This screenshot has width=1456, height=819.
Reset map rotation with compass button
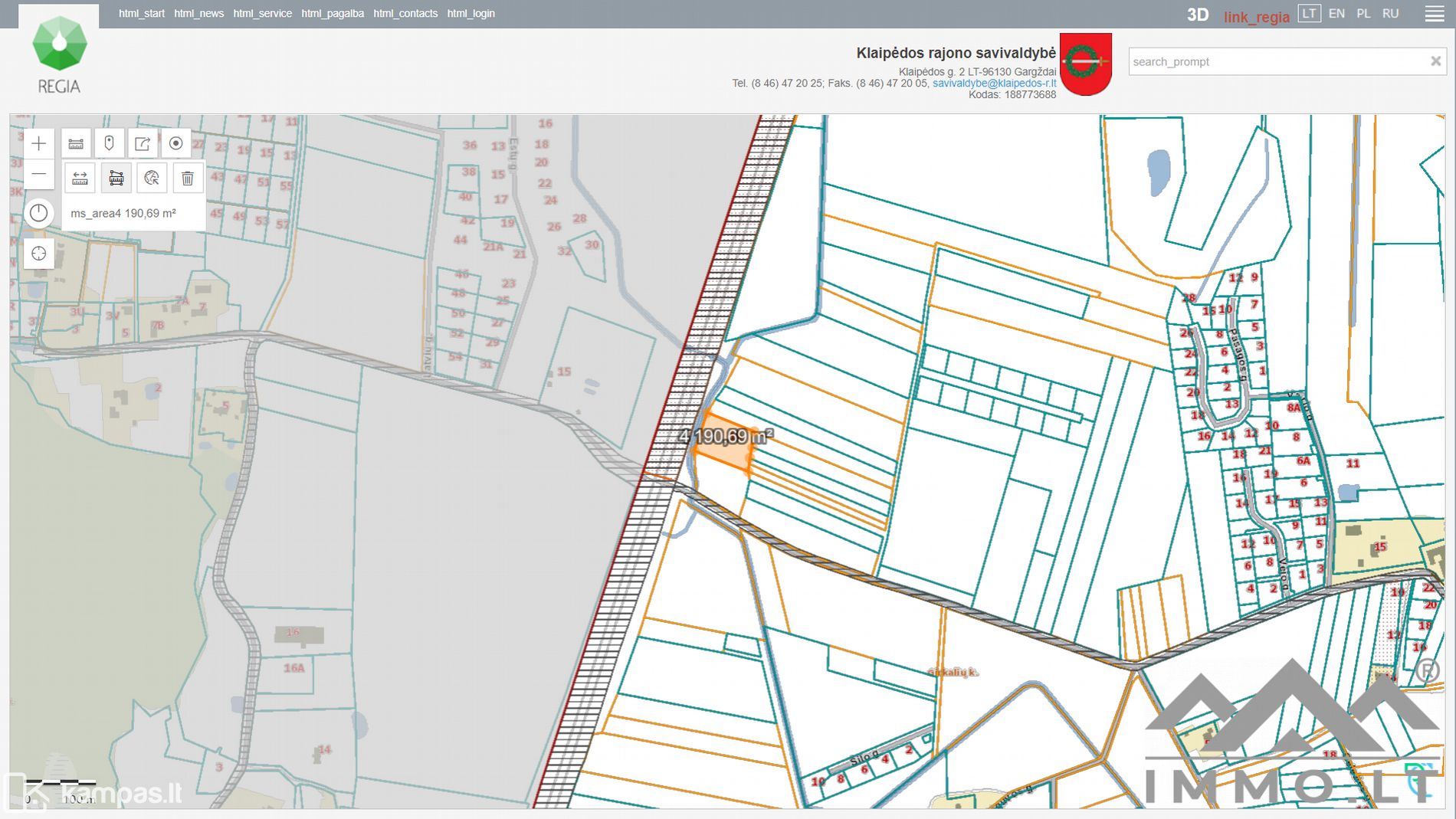(x=39, y=213)
